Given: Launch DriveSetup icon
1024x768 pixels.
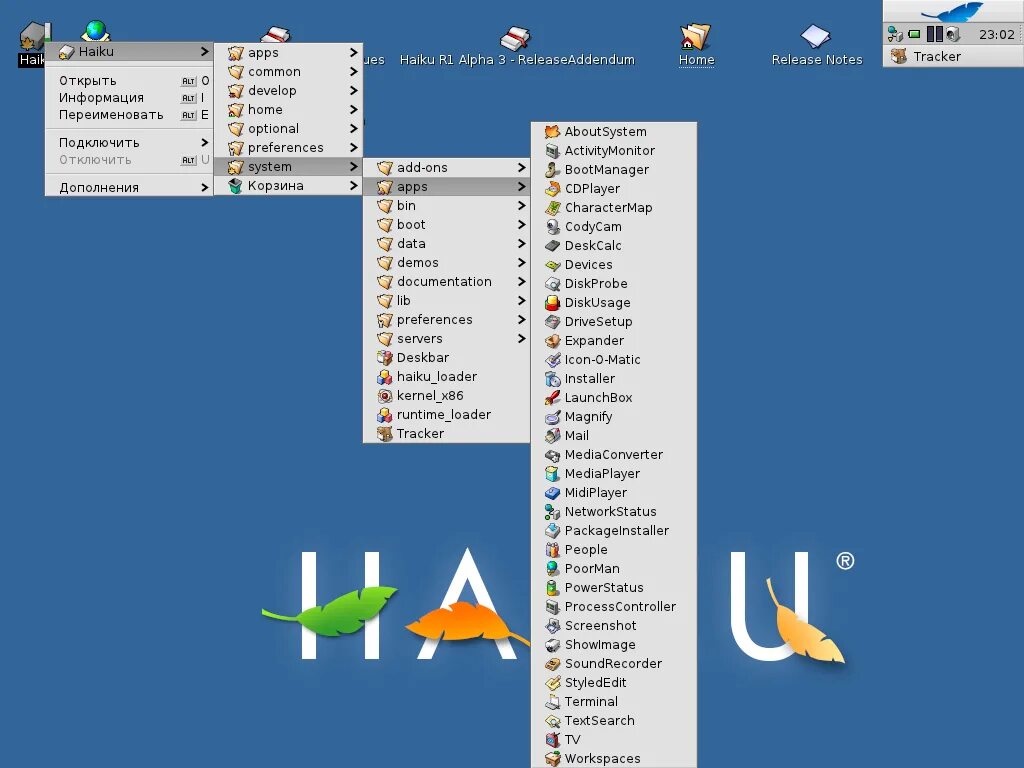Looking at the screenshot, I should point(552,321).
